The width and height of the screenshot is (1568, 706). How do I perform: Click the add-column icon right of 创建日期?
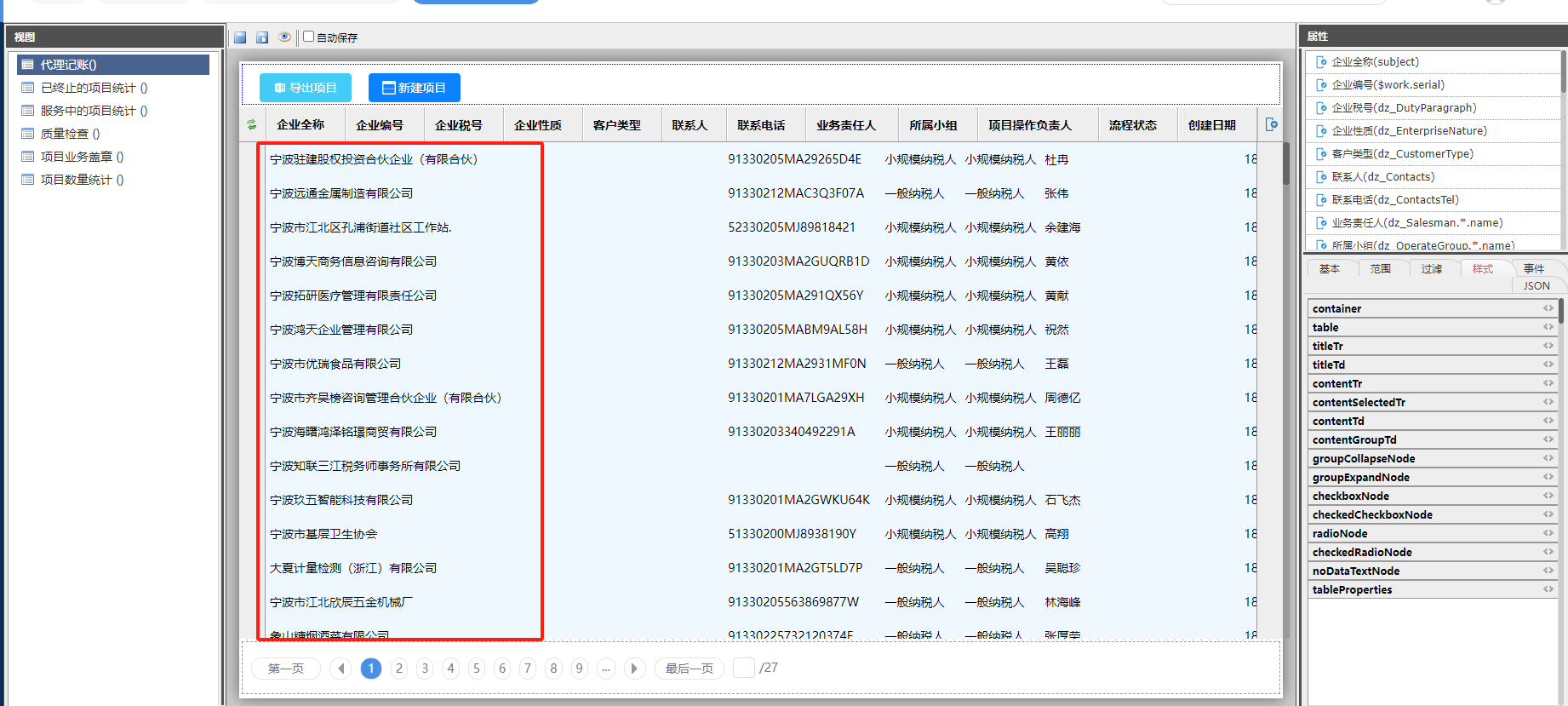[x=1271, y=125]
